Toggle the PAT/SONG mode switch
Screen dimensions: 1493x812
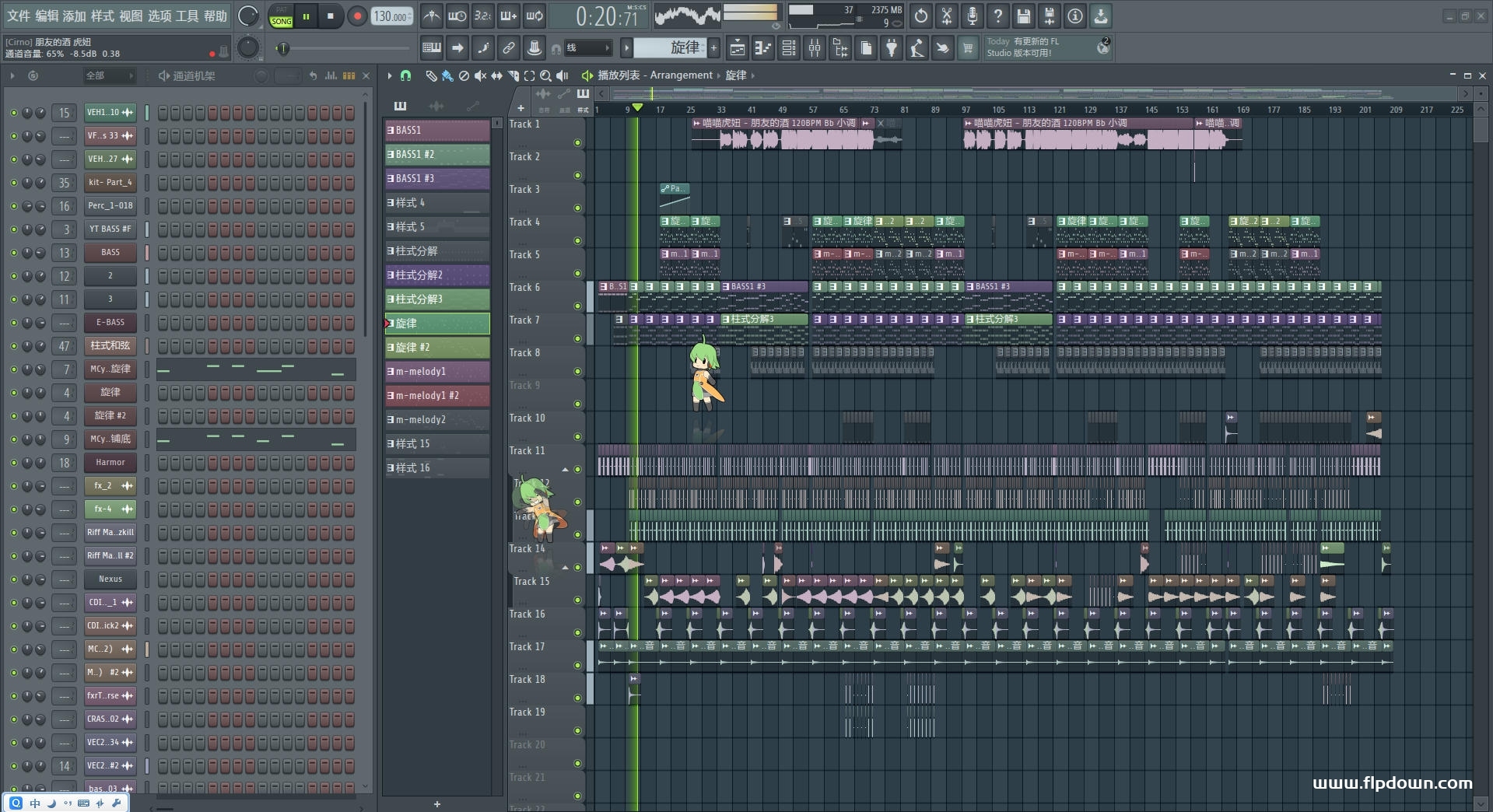281,16
